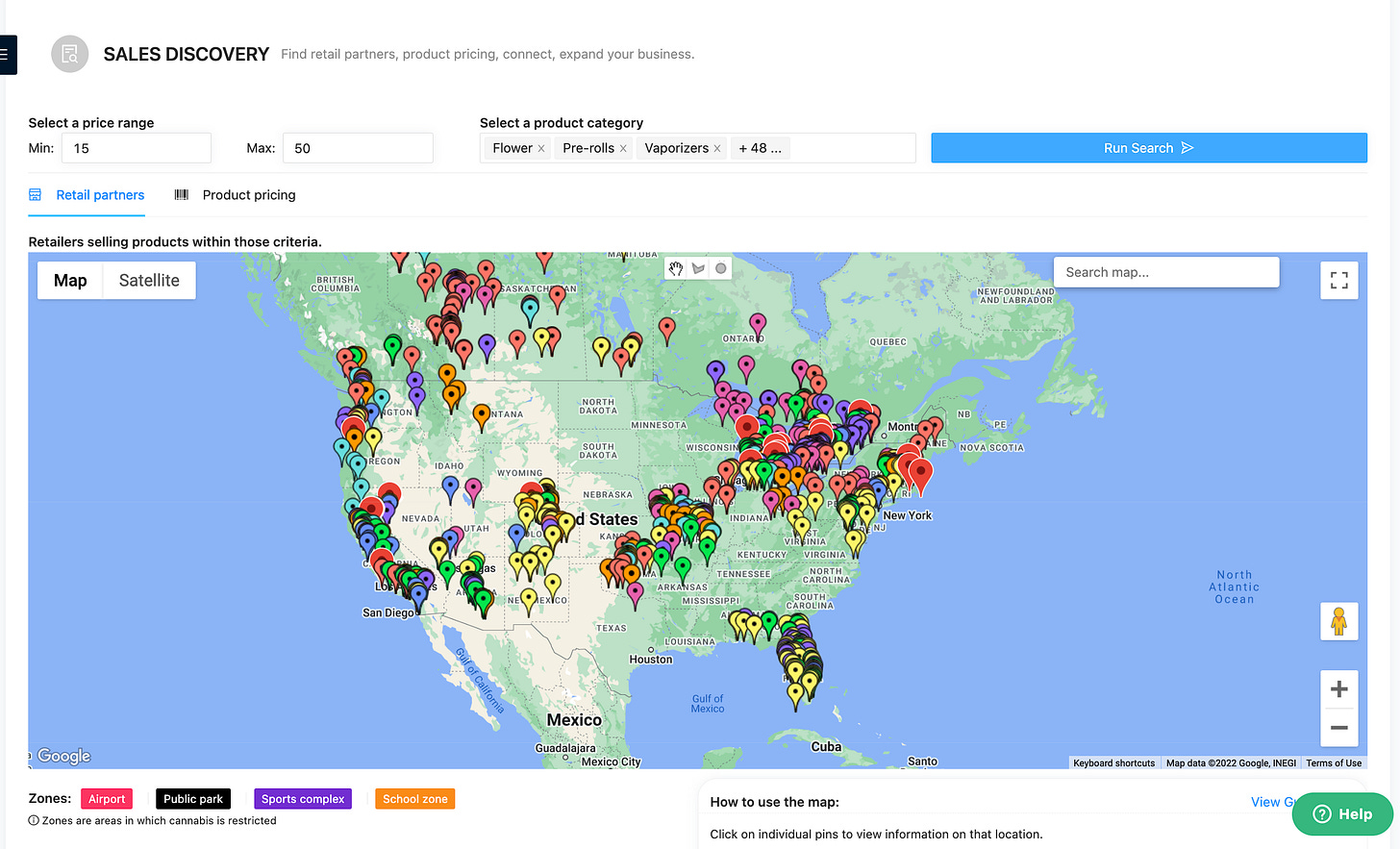Click the yellow pin over the New Mexico label
1400x849 pixels.
[528, 601]
